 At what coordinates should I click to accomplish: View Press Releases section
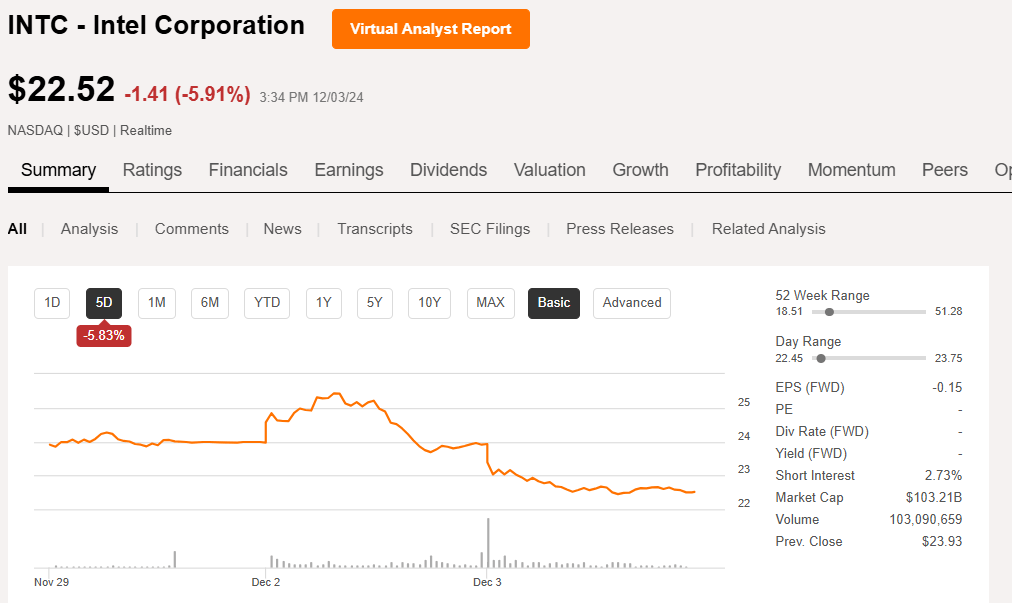coord(619,229)
